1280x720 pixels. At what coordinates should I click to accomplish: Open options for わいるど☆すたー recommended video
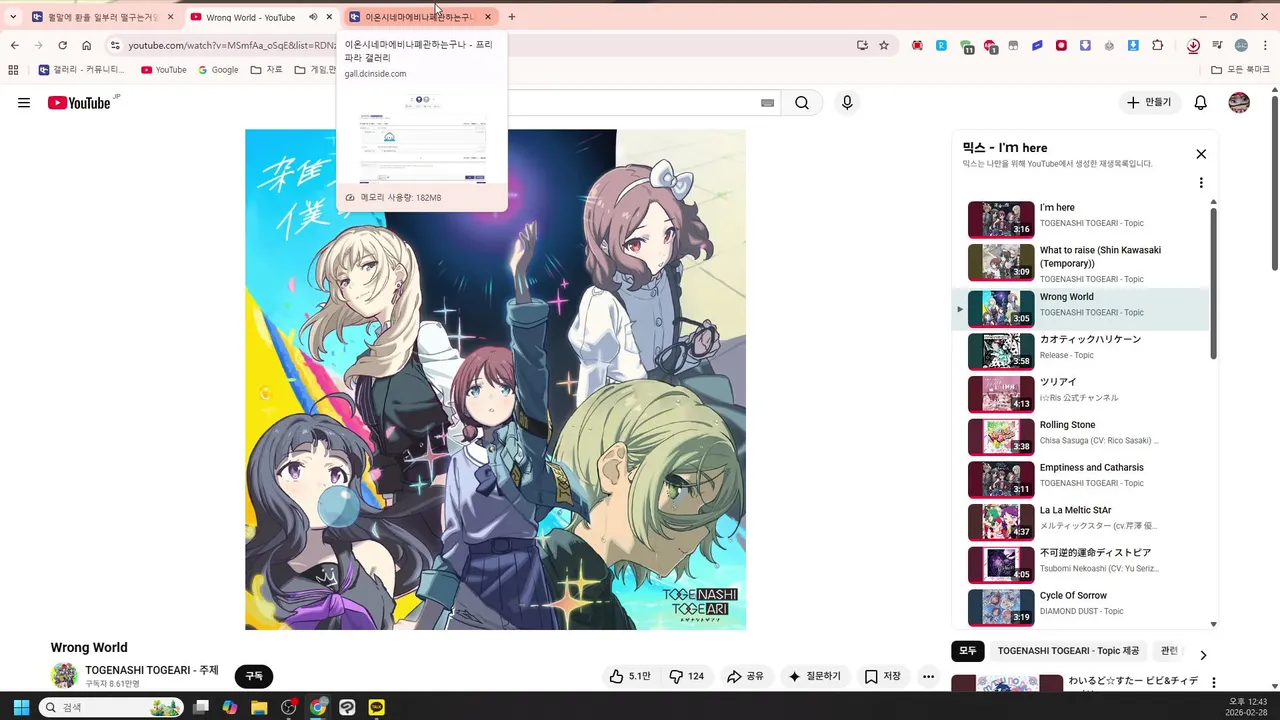click(x=1214, y=683)
